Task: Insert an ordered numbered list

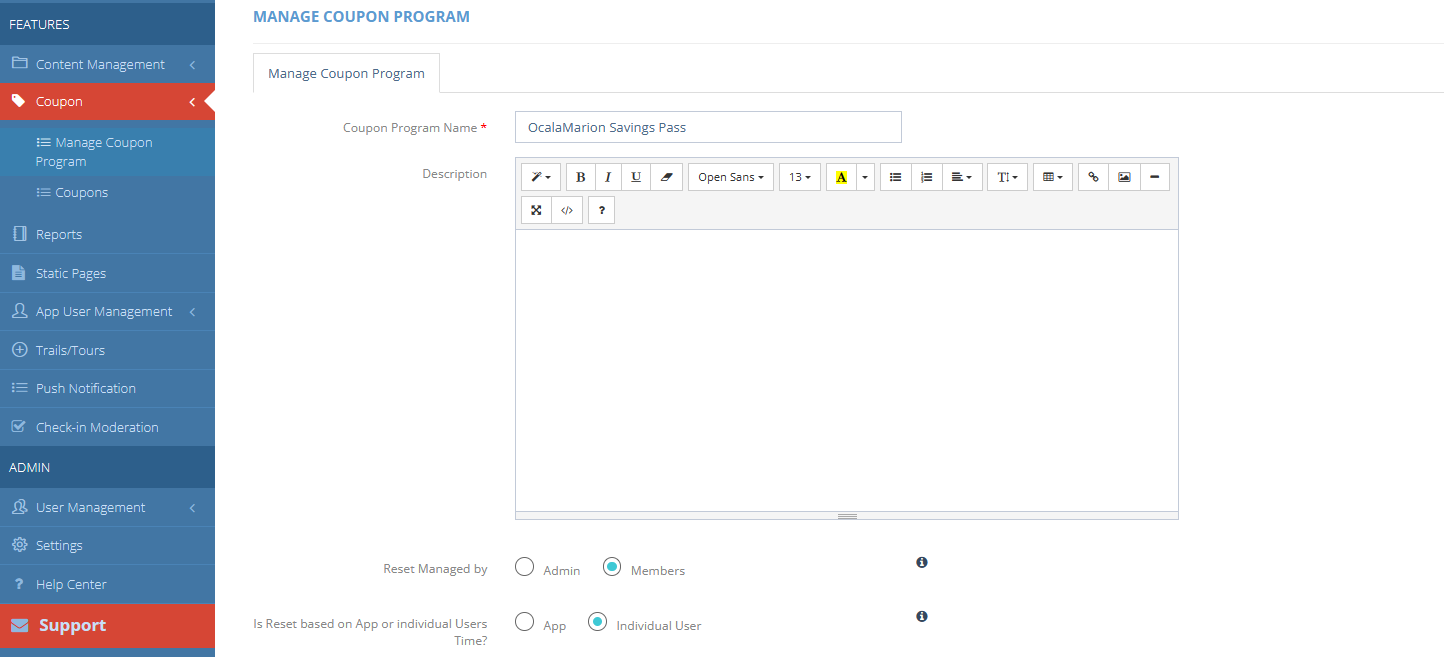Action: click(926, 177)
